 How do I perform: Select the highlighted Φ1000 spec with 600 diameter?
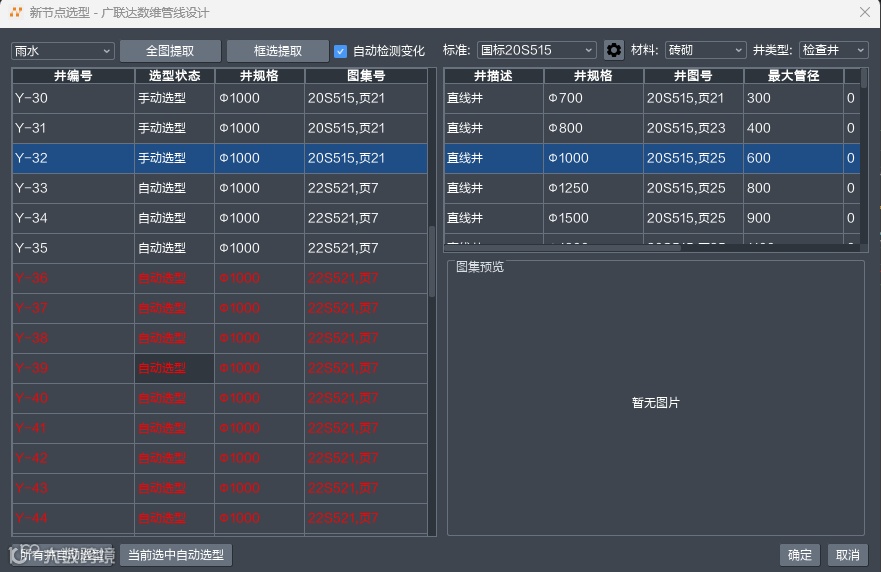coord(652,158)
